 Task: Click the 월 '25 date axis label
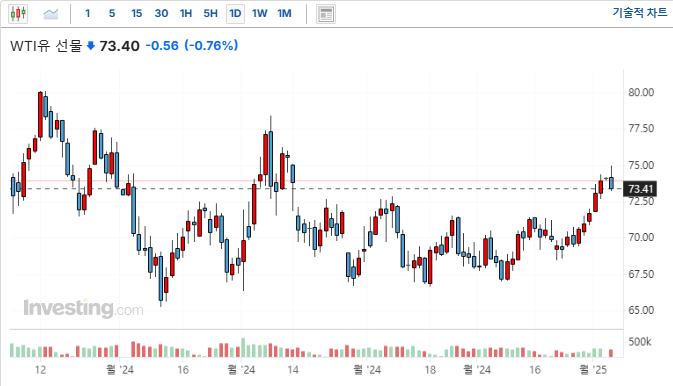click(593, 370)
